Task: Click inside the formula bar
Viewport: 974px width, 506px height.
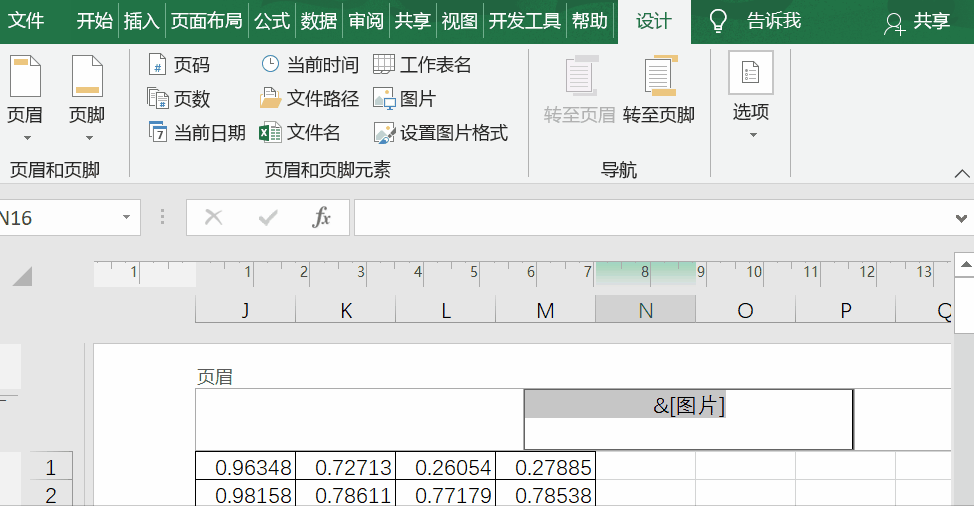Action: coord(652,217)
